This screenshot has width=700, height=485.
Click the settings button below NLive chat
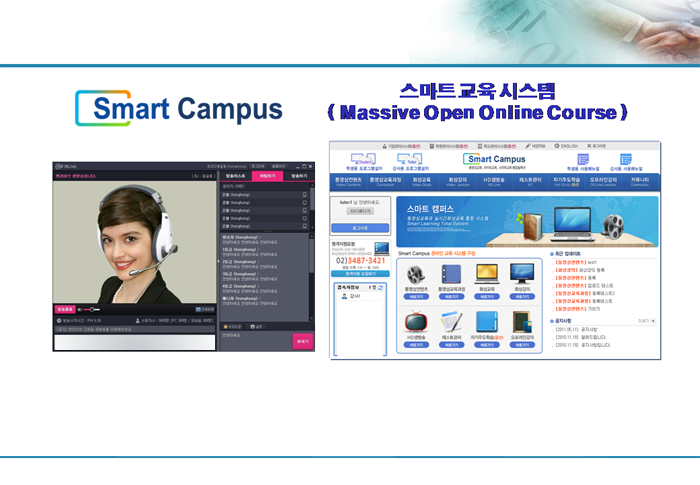(x=257, y=327)
